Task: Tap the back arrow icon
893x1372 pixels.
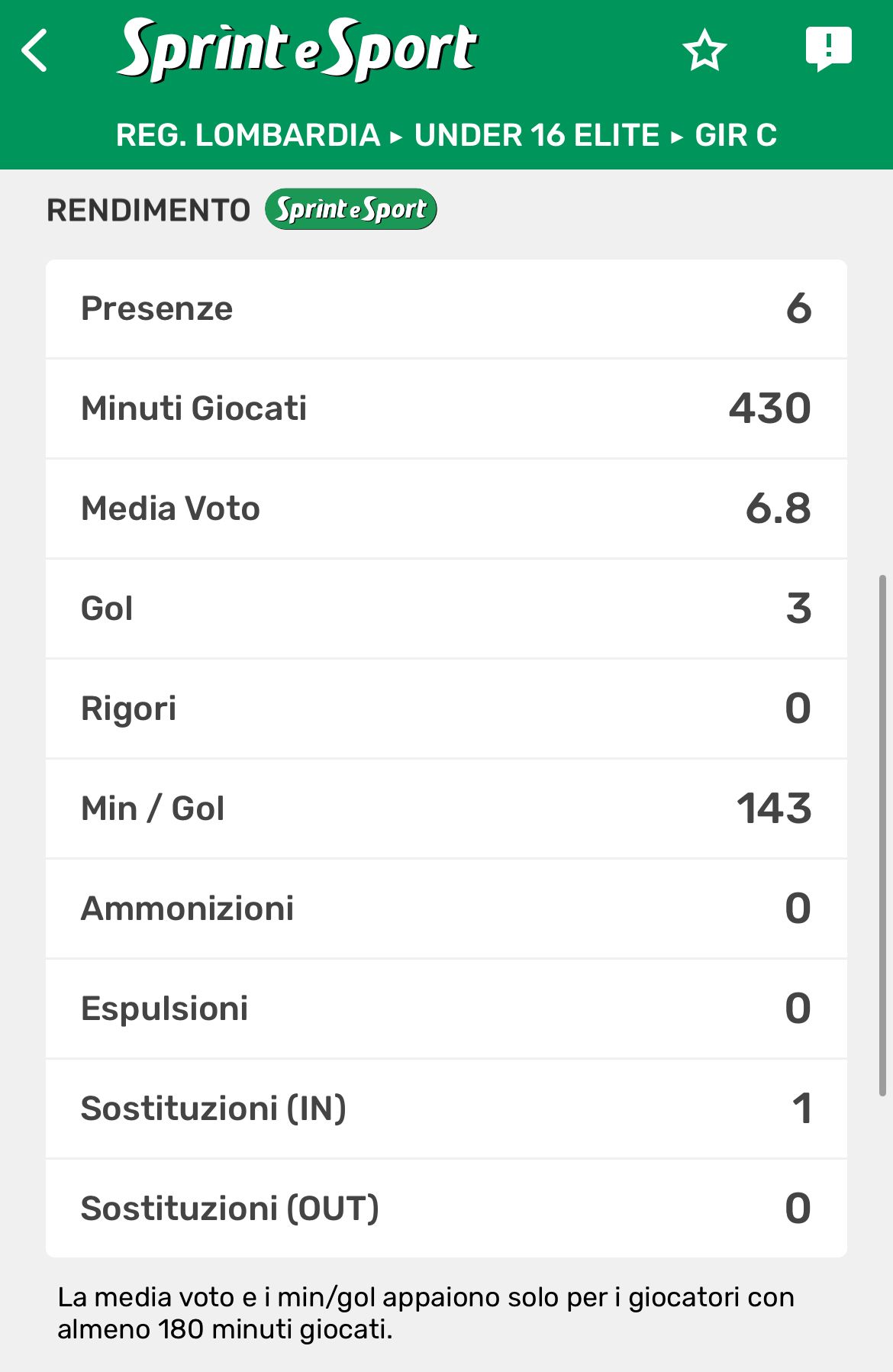Action: pos(35,51)
